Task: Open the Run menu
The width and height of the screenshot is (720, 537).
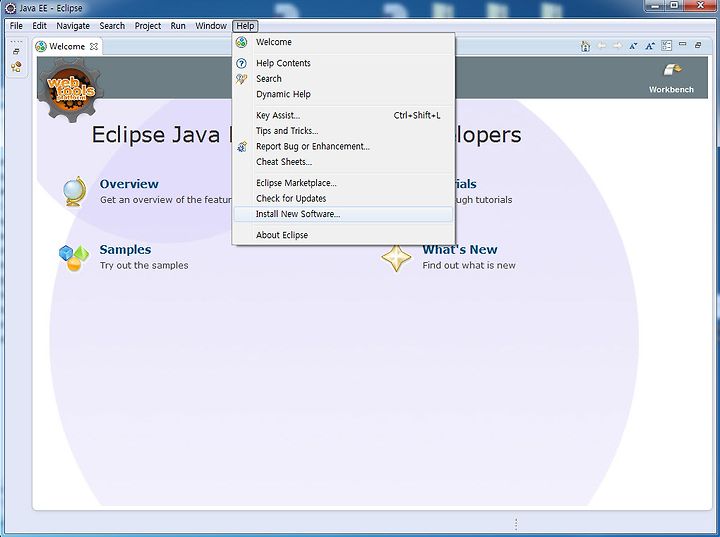Action: pyautogui.click(x=178, y=26)
